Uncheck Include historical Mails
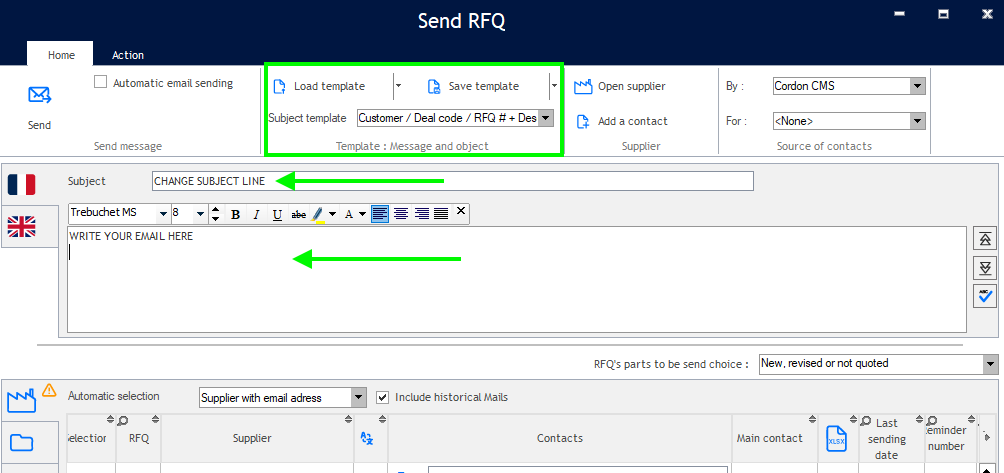Viewport: 1004px width, 473px height. 382,397
